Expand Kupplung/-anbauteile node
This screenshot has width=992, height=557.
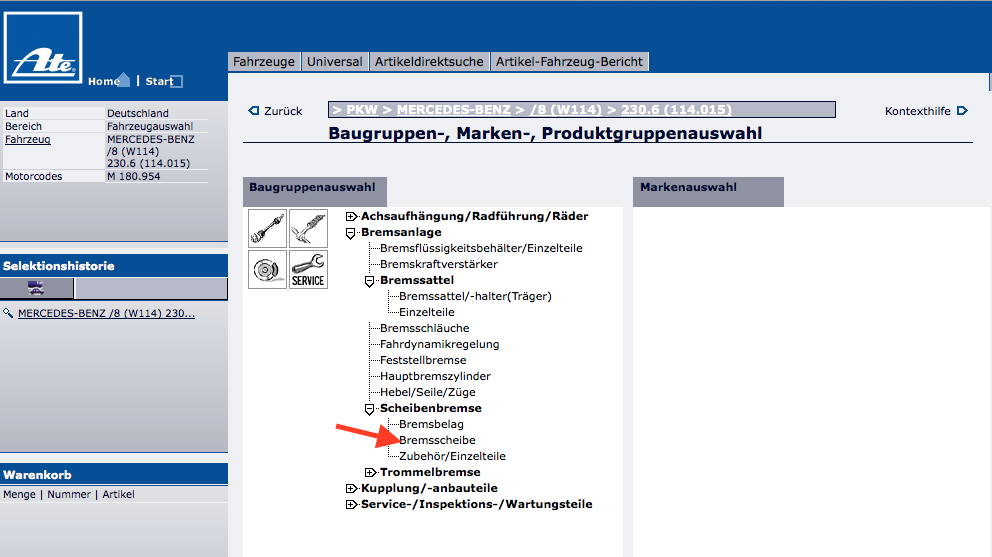coord(351,488)
